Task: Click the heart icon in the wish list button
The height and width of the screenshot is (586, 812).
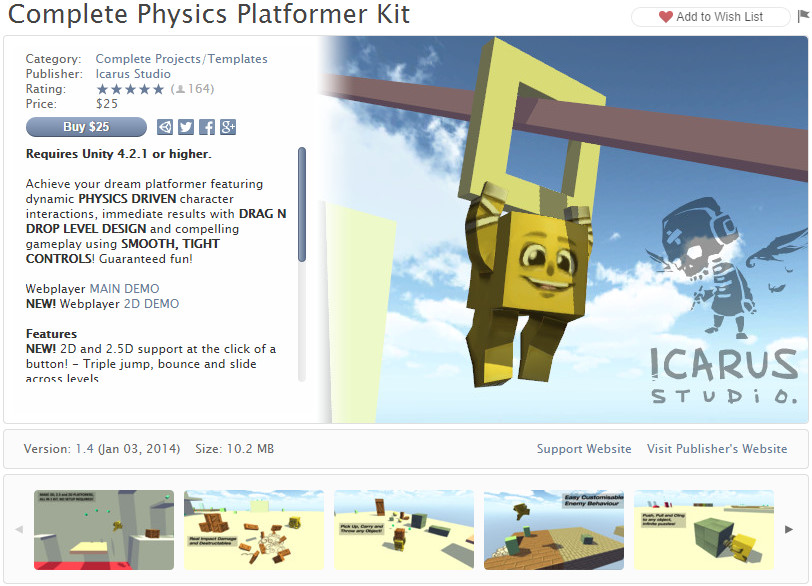Action: click(x=665, y=17)
